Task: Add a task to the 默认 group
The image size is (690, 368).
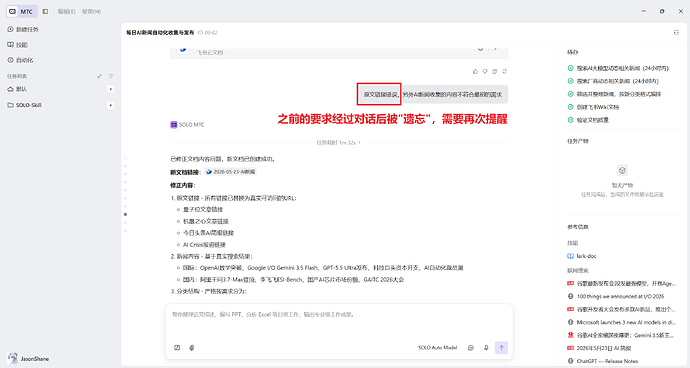Action: [110, 89]
